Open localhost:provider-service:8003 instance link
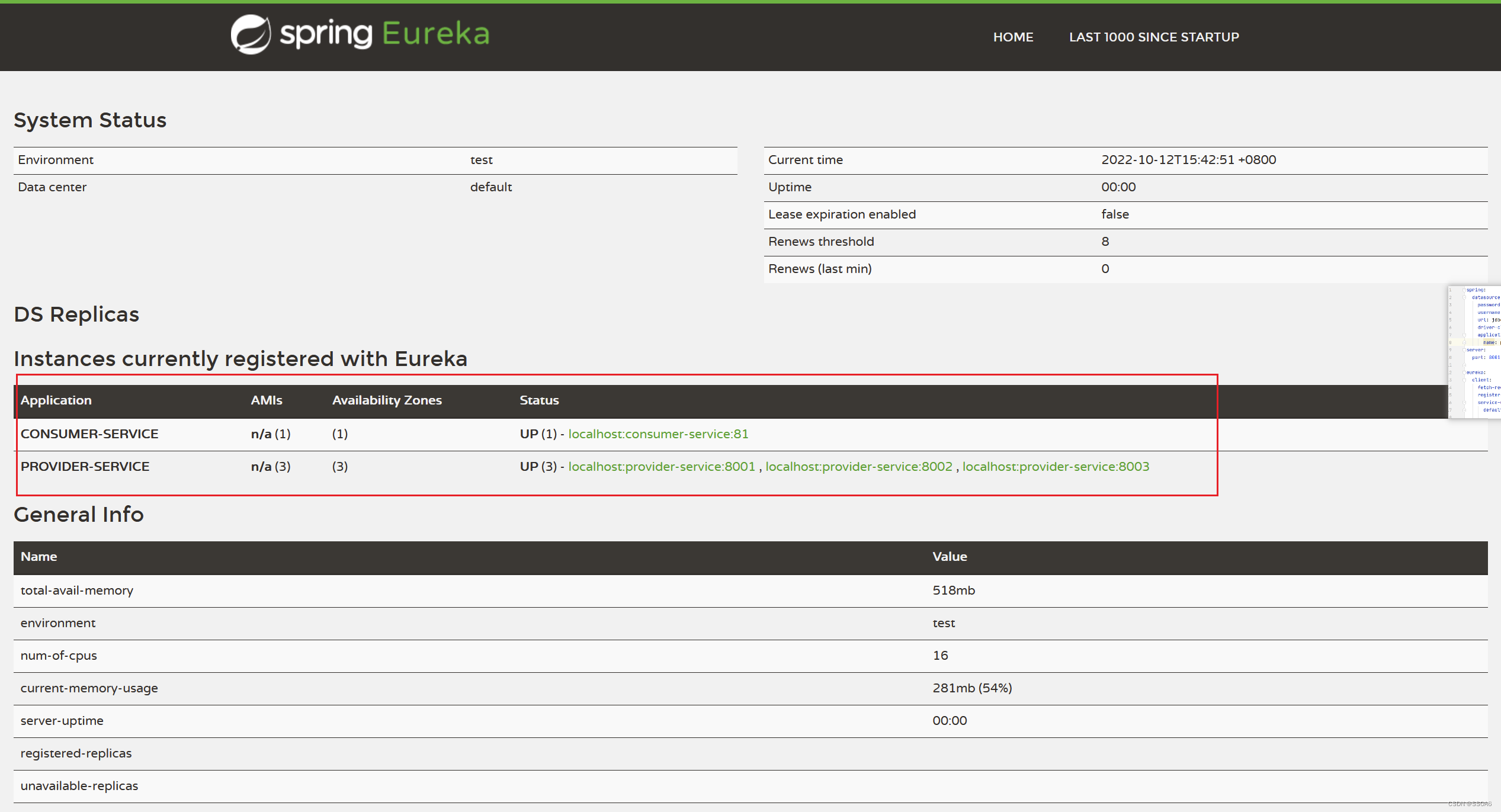The width and height of the screenshot is (1501, 812). [x=1055, y=467]
